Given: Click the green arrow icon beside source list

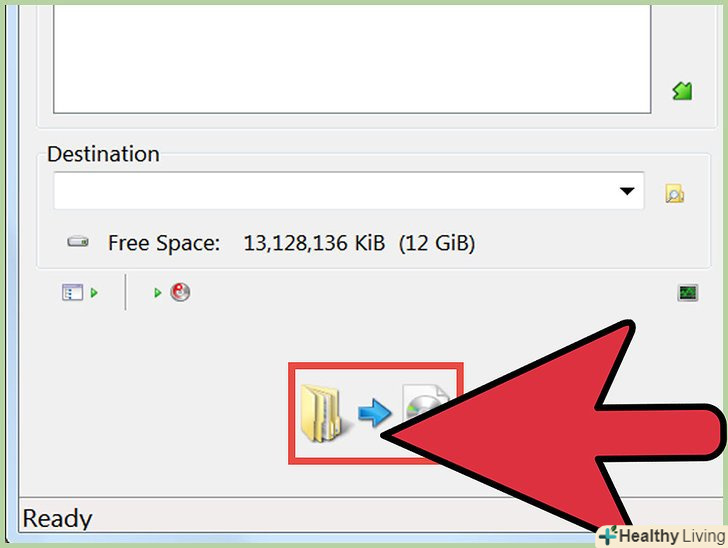Looking at the screenshot, I should tap(682, 91).
